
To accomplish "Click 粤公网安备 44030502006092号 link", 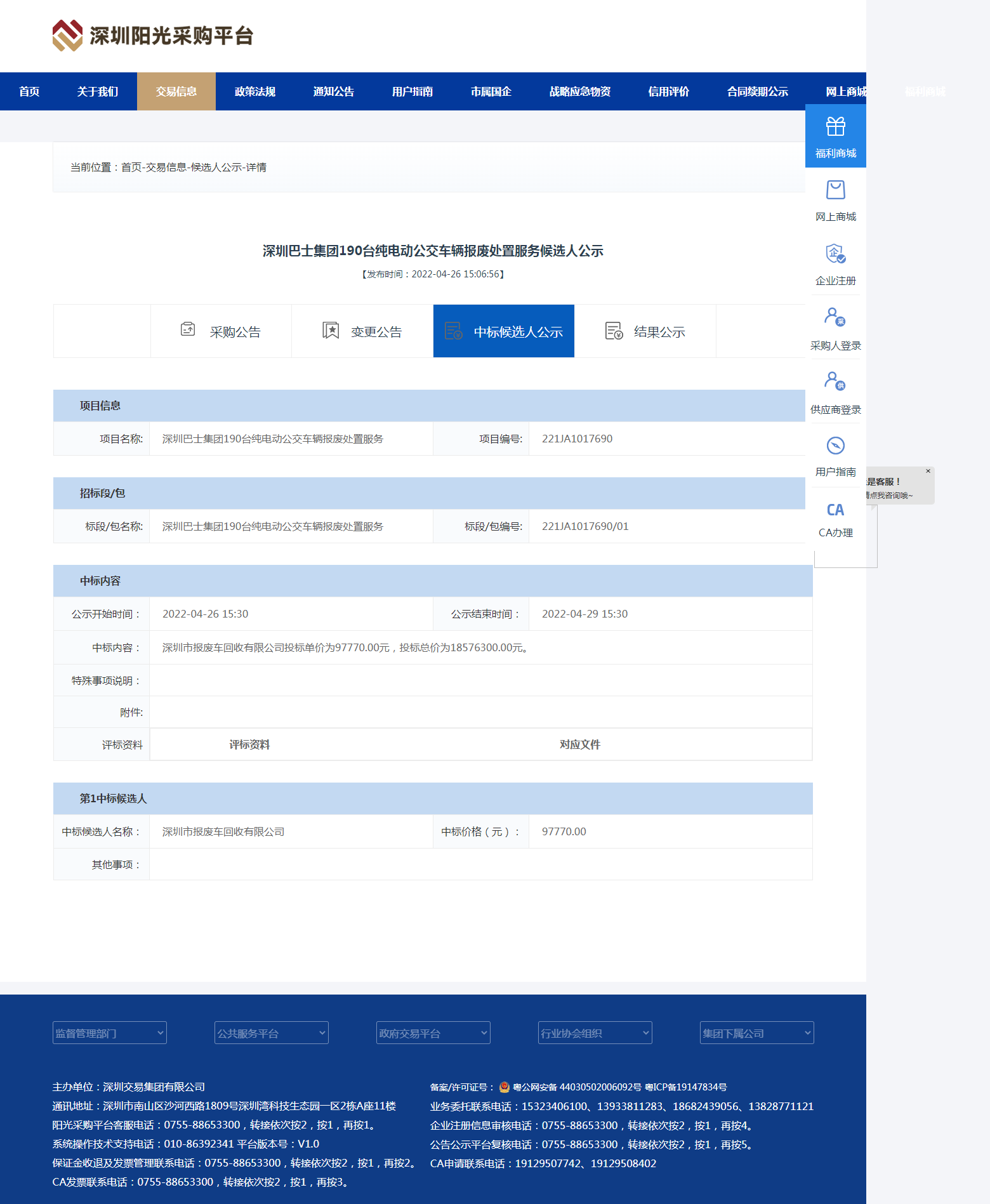I will click(577, 1087).
